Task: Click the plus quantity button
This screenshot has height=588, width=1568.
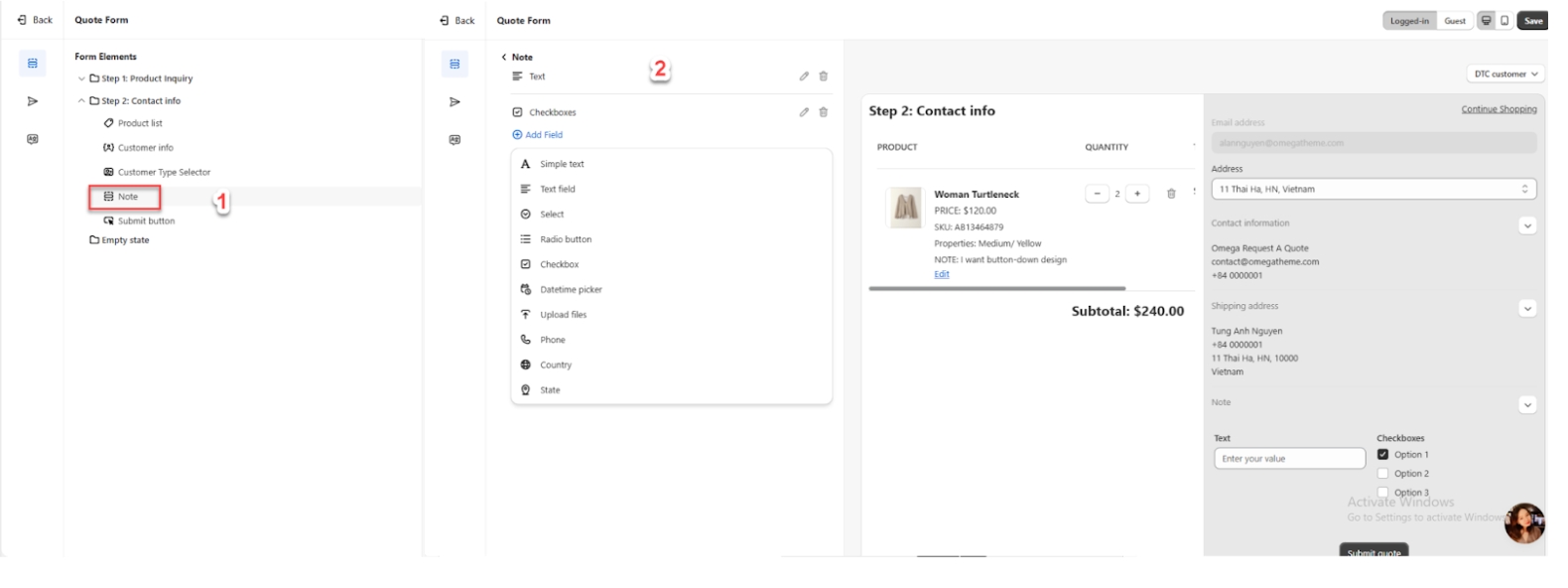Action: (x=1137, y=194)
